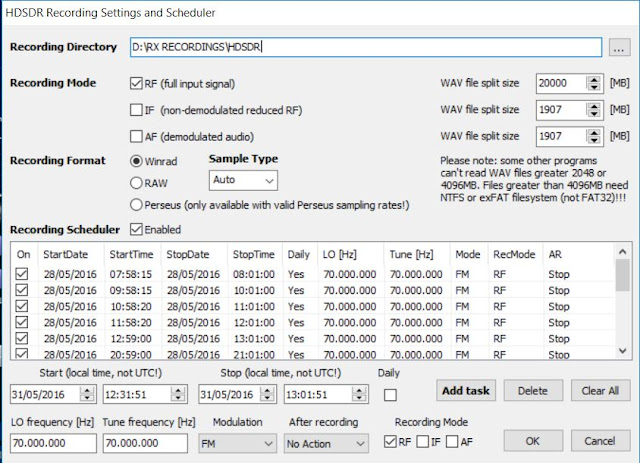Click the Delete button

[x=533, y=391]
